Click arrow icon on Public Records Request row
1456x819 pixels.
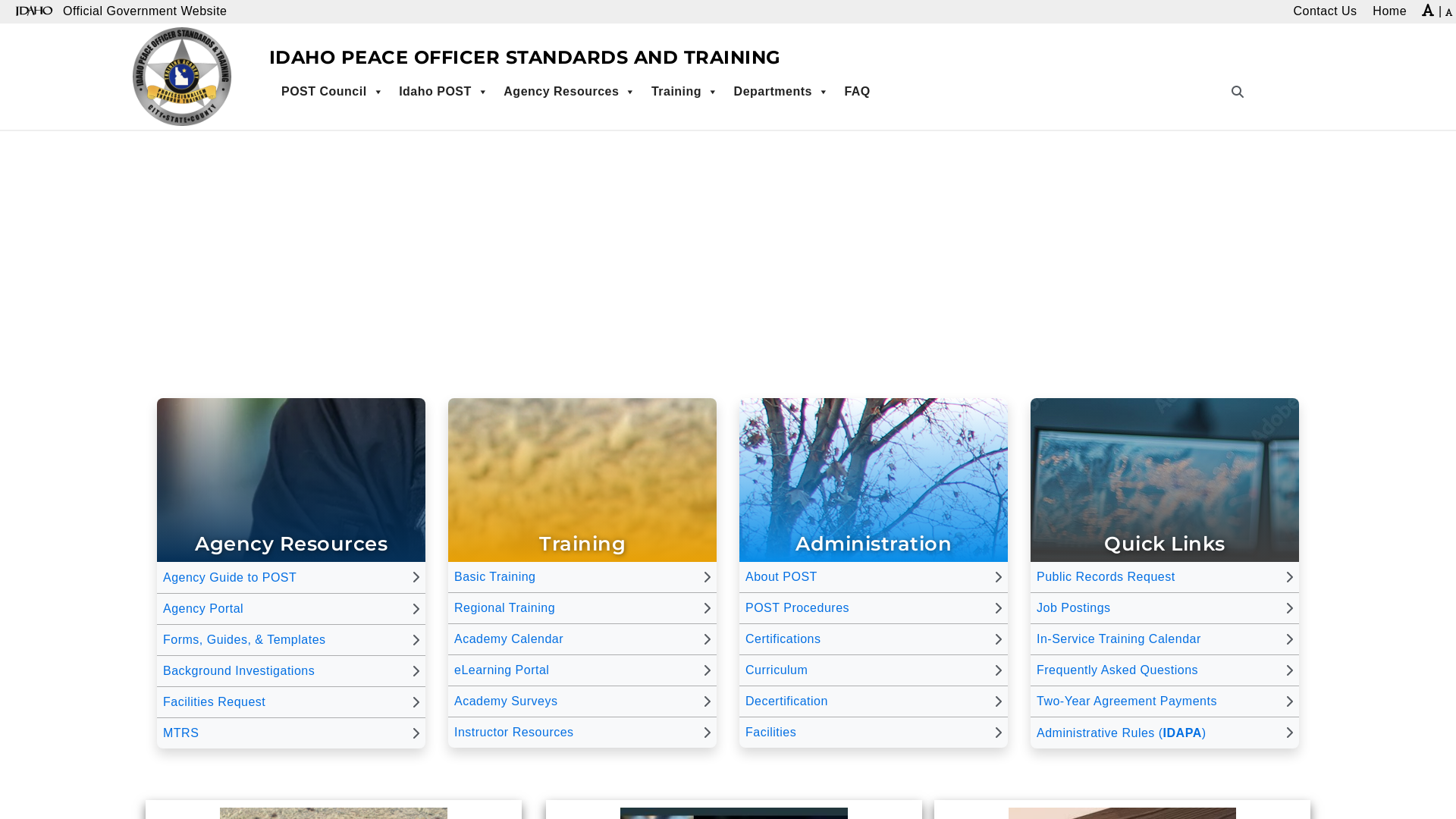click(1289, 577)
